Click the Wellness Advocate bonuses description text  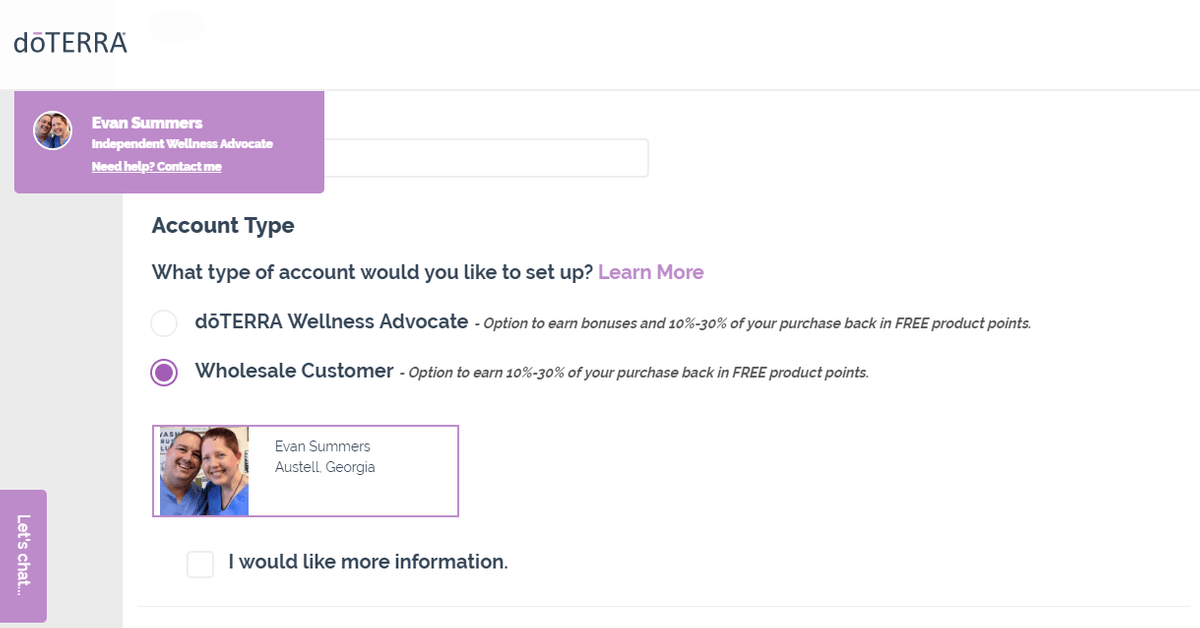[x=752, y=324]
